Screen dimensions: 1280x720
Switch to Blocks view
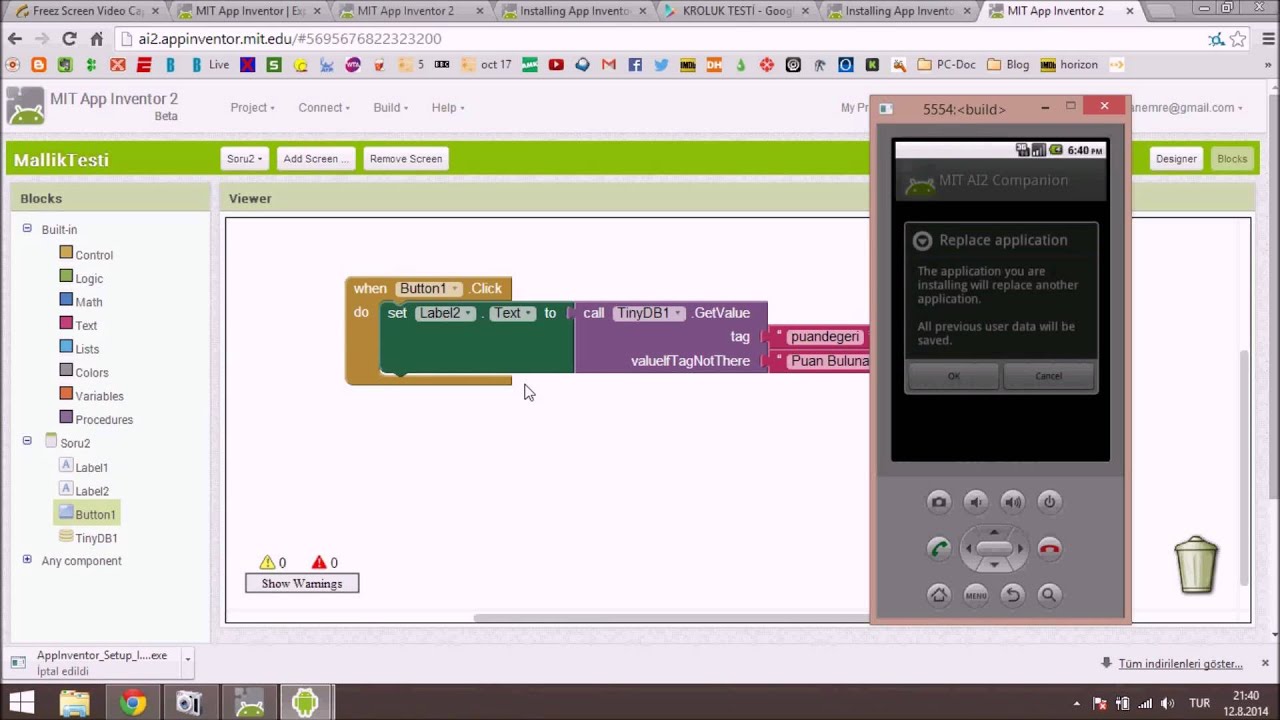point(1232,158)
